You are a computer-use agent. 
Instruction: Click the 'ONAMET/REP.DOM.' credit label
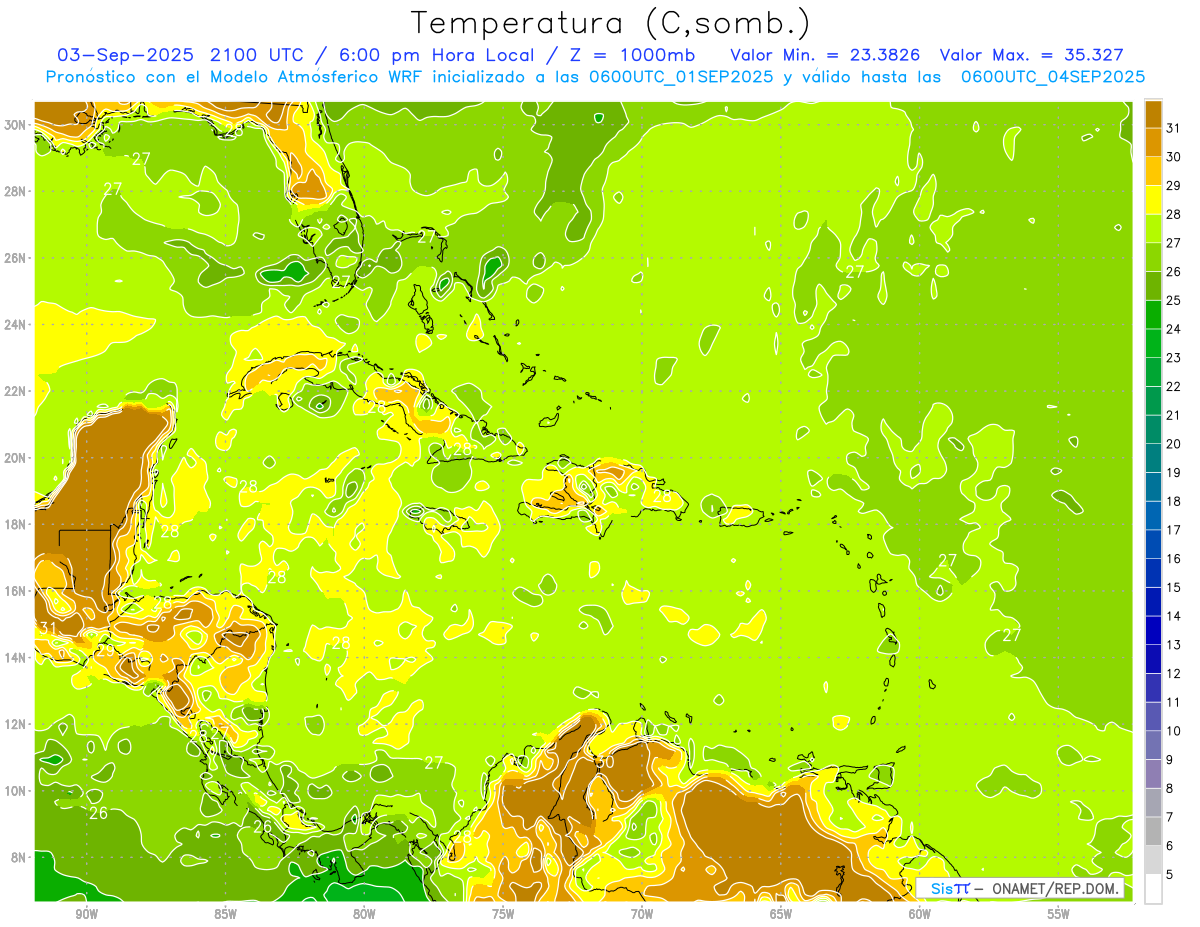1056,889
